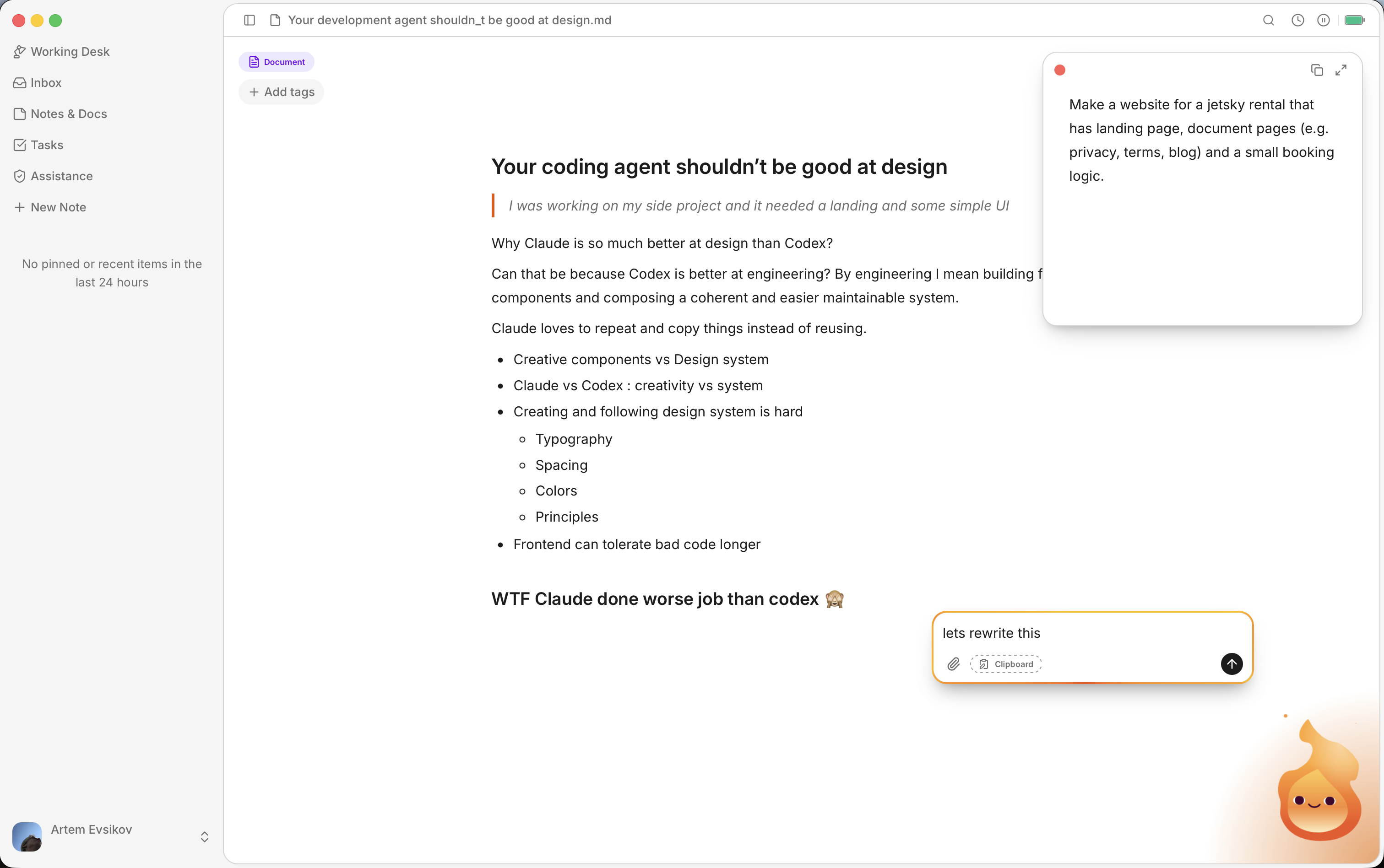Click the 'Spacing' sub-bullet

point(562,465)
